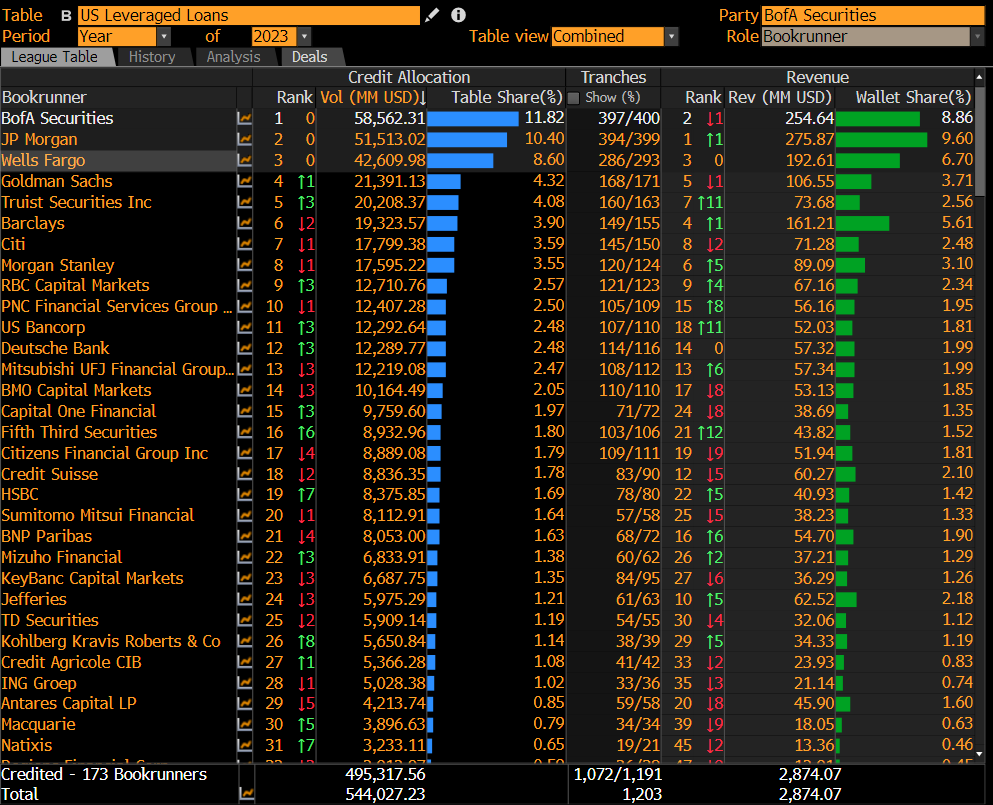The image size is (993, 805).
Task: Click Wells Fargo volume 42,609.98
Action: pyautogui.click(x=389, y=160)
